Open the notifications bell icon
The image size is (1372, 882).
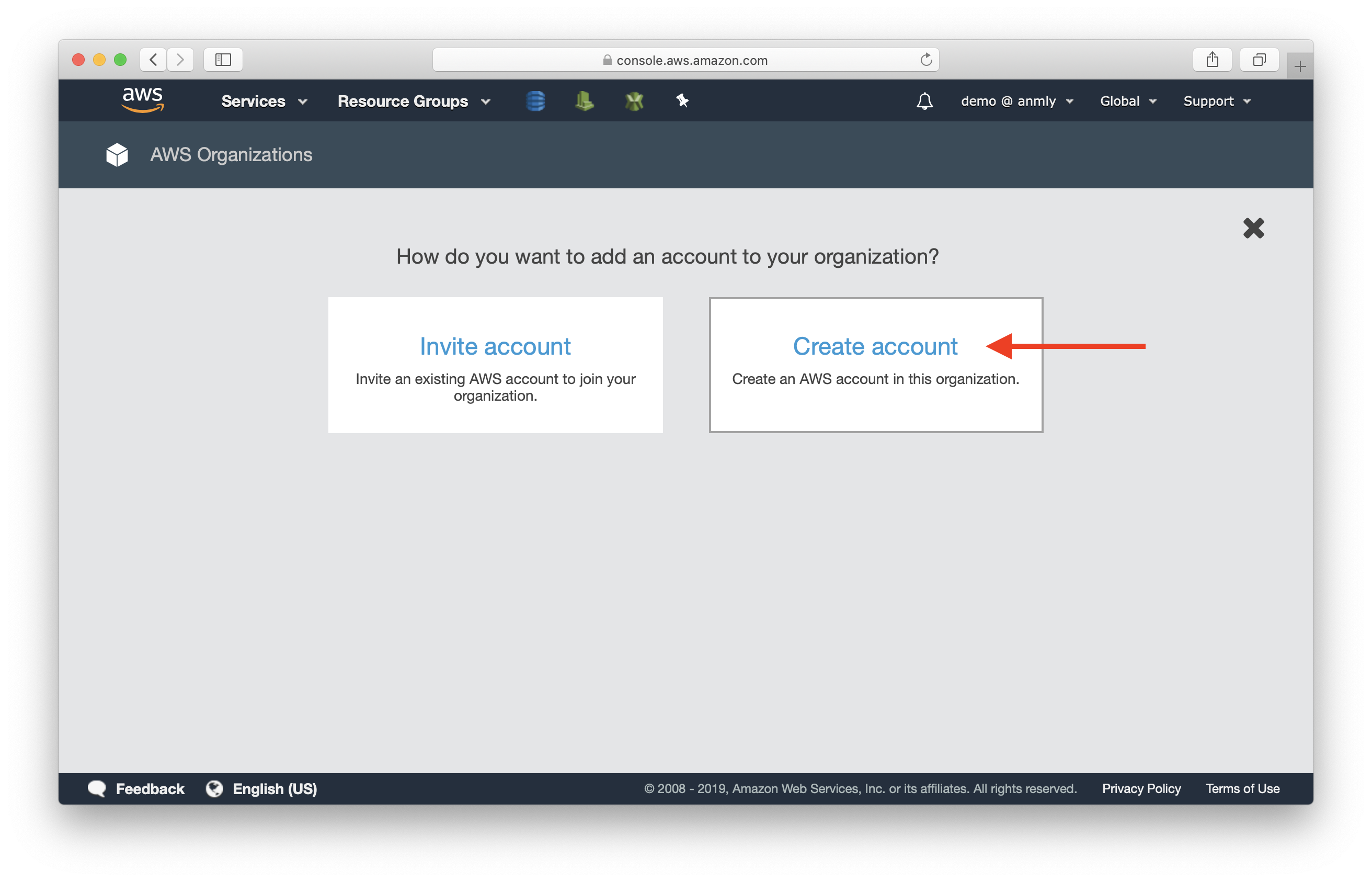click(924, 101)
